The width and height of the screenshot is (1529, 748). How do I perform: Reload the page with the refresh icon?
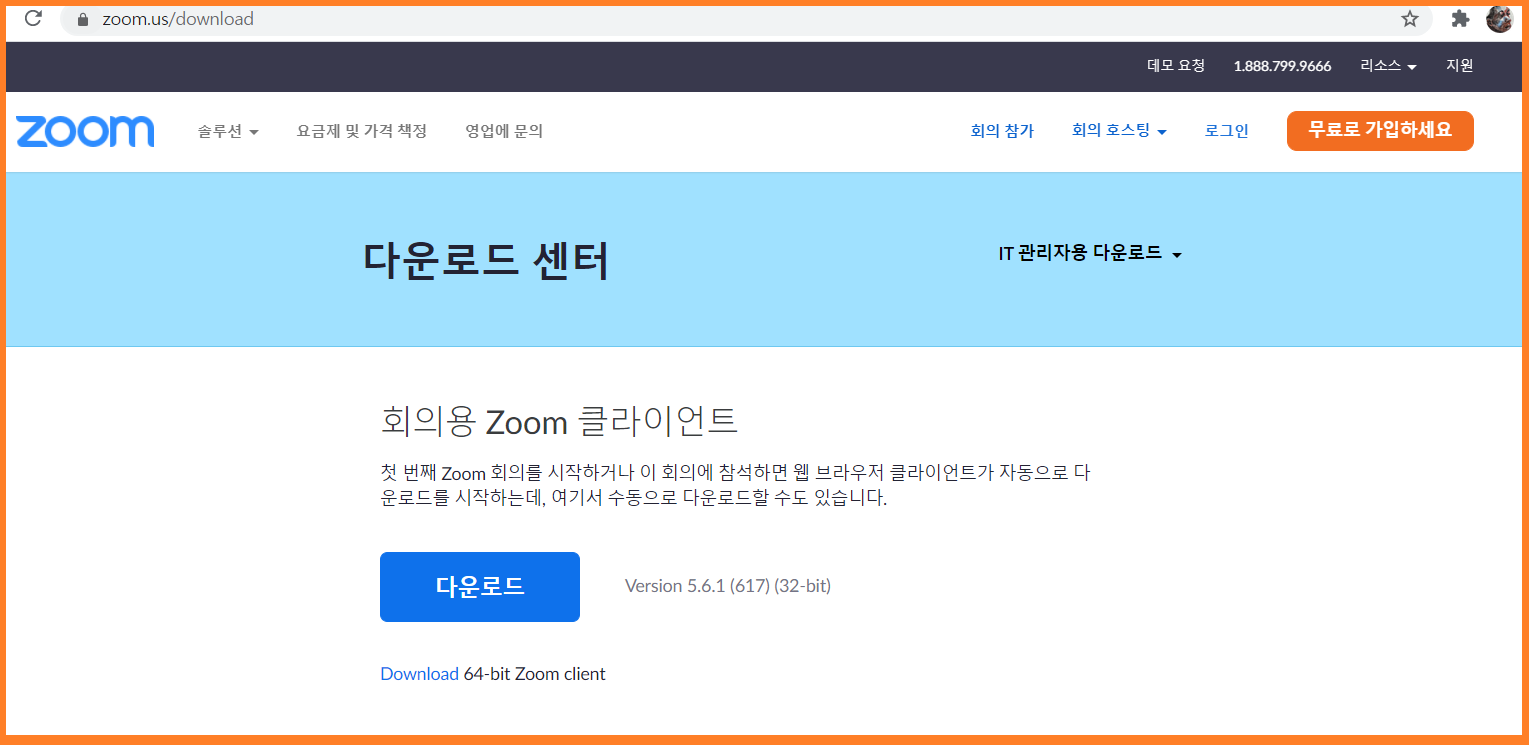pos(33,18)
